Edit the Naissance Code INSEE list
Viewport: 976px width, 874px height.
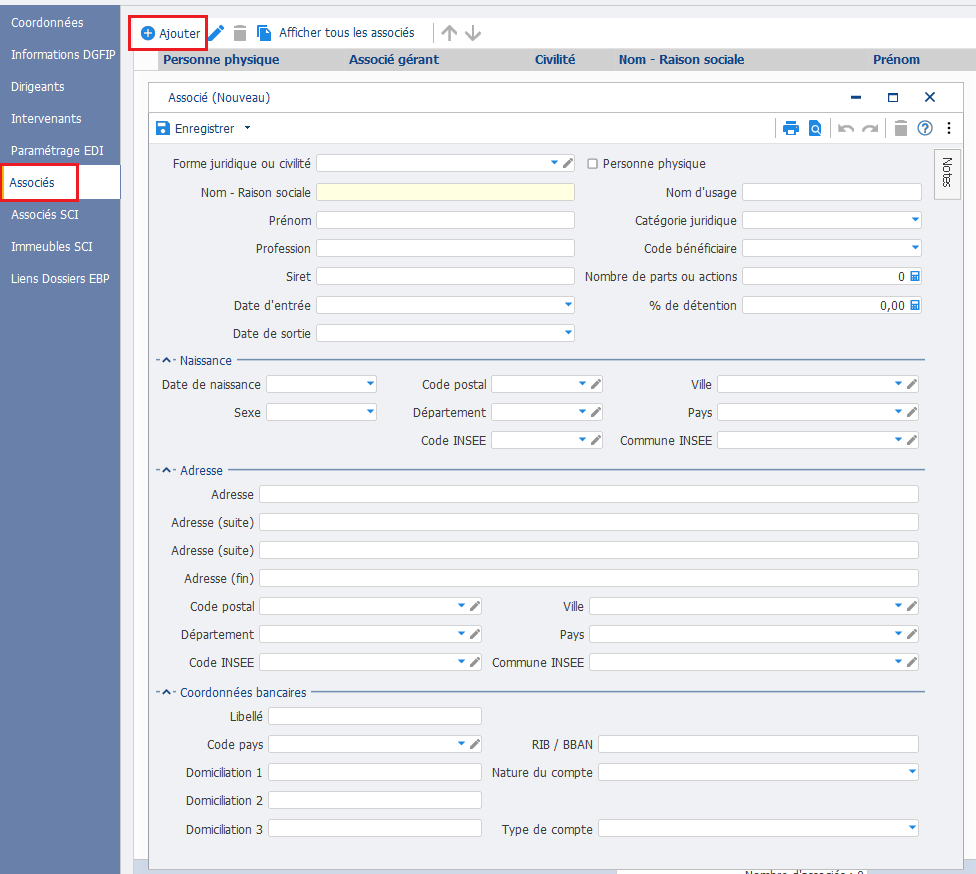click(596, 440)
